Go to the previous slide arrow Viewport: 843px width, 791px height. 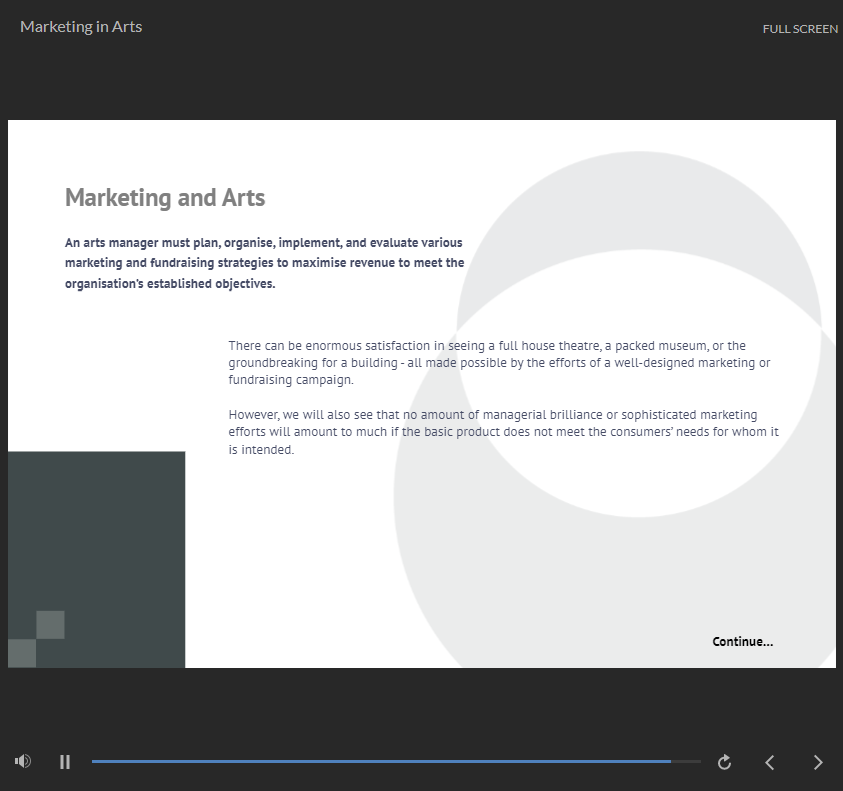click(x=770, y=762)
